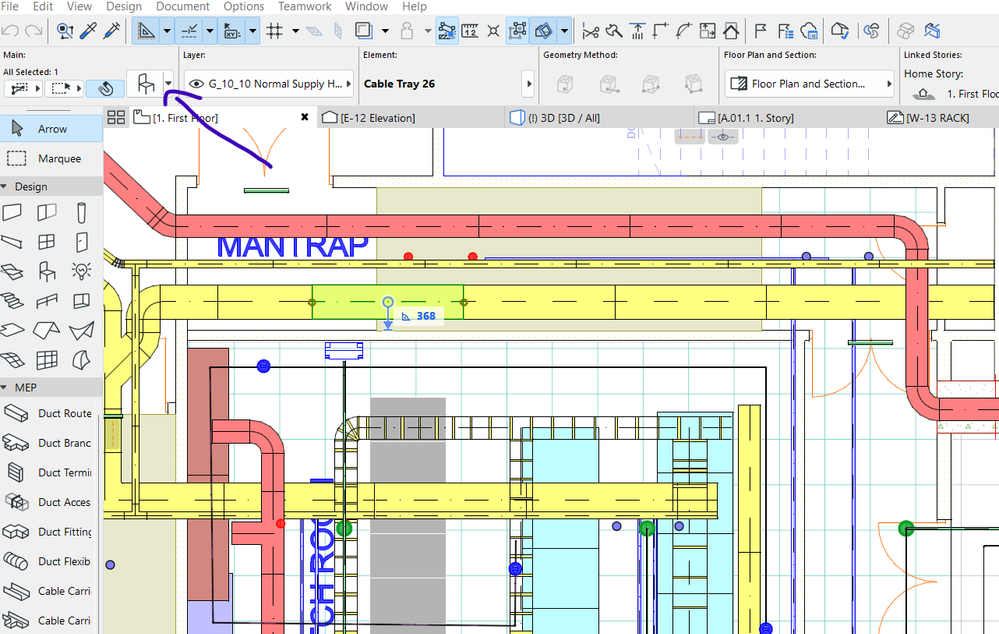Click the Inject Parameters syringe icon
The image size is (999, 634).
[x=112, y=31]
